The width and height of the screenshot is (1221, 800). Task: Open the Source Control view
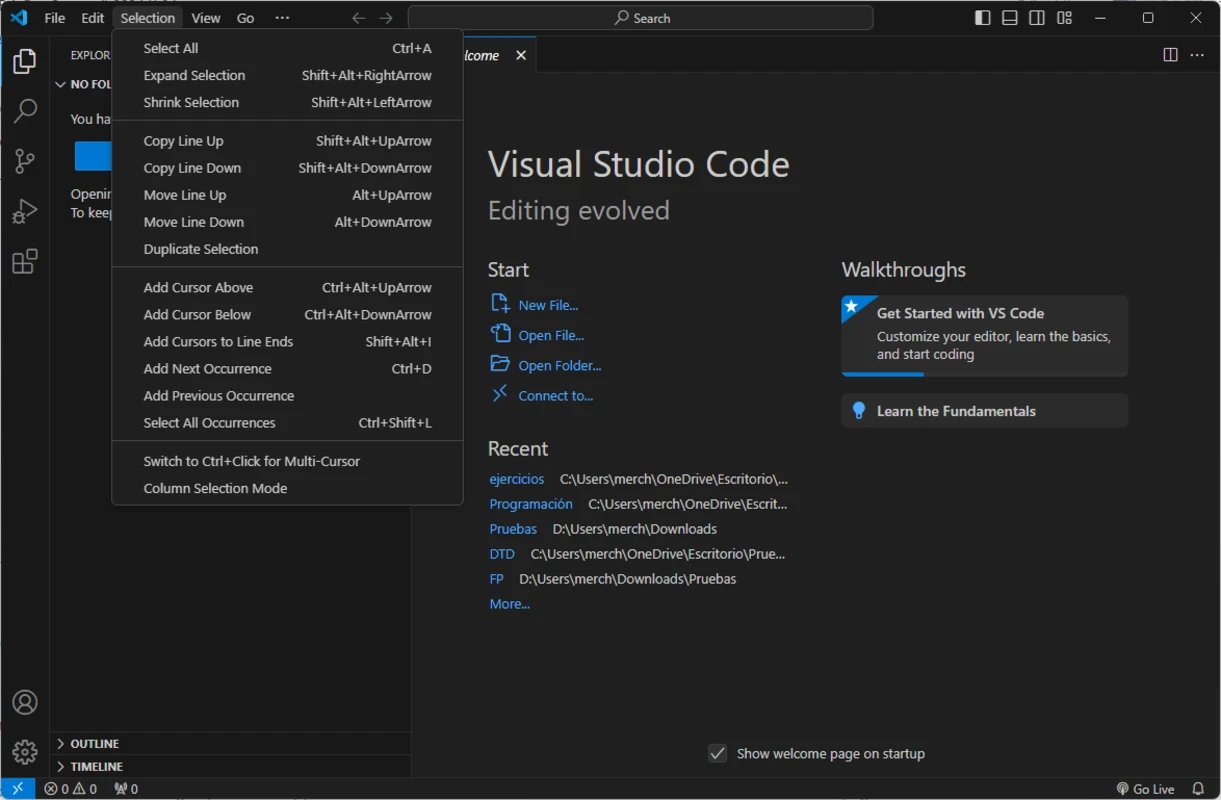25,161
